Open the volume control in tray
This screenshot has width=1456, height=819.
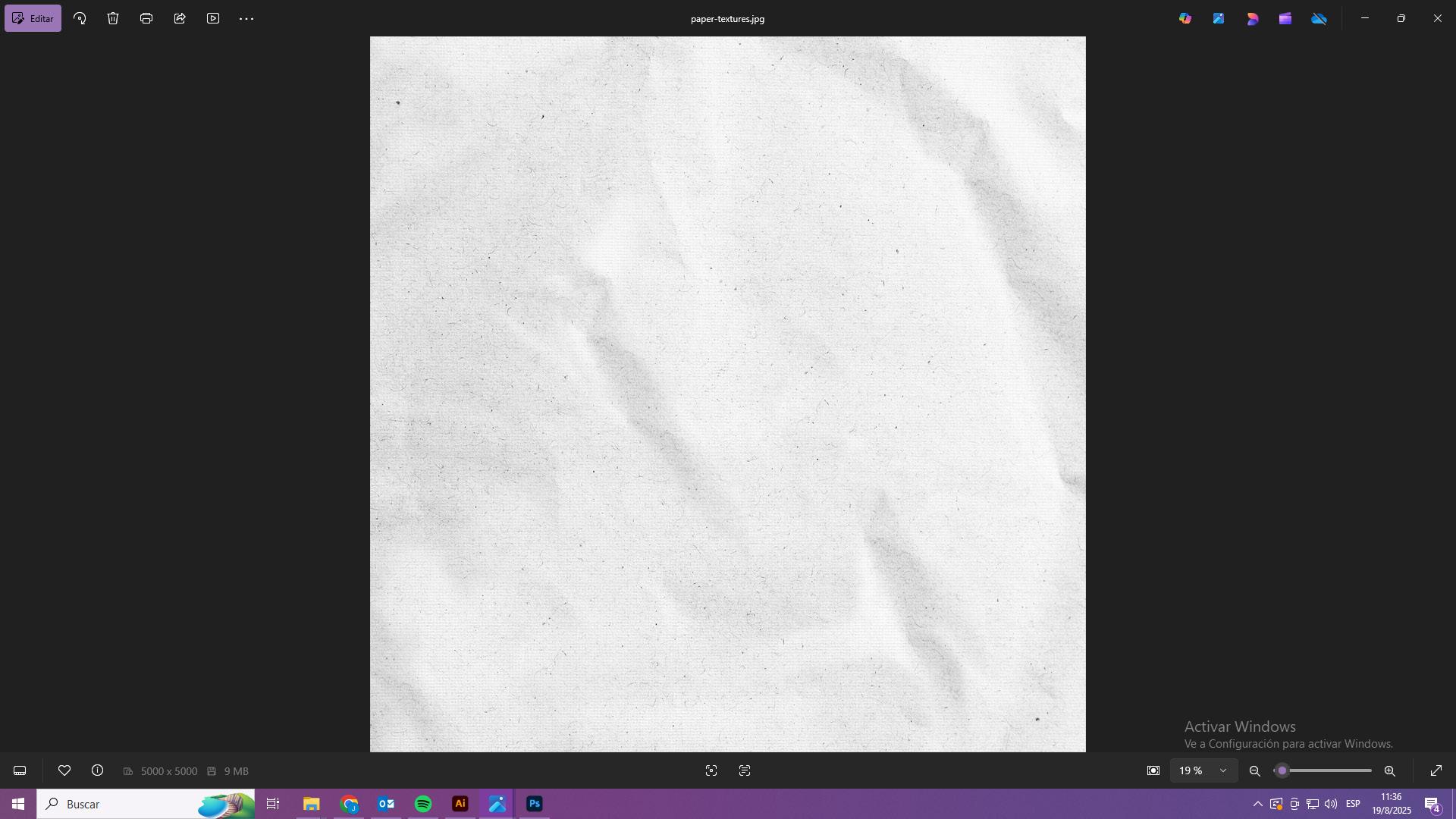click(1331, 804)
